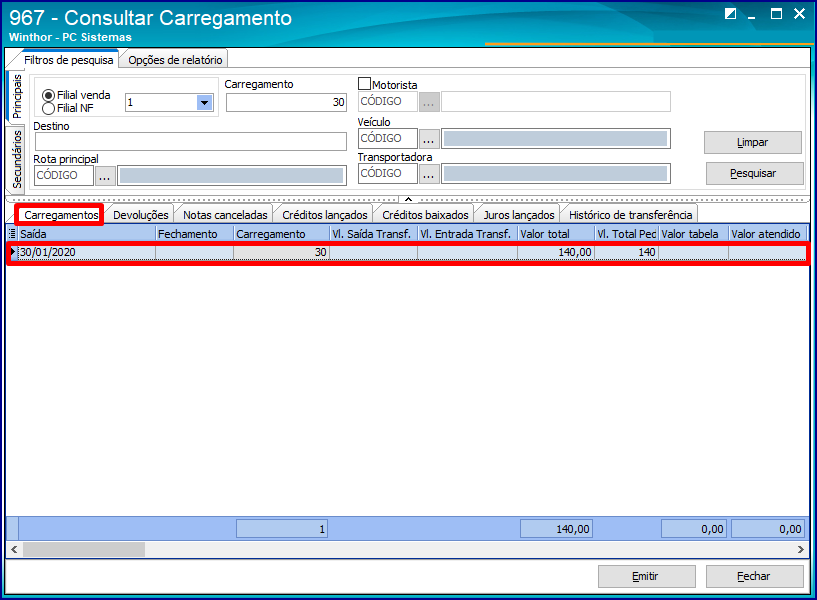The height and width of the screenshot is (600, 817).
Task: Open the Carregamentos tab
Action: pos(61,215)
